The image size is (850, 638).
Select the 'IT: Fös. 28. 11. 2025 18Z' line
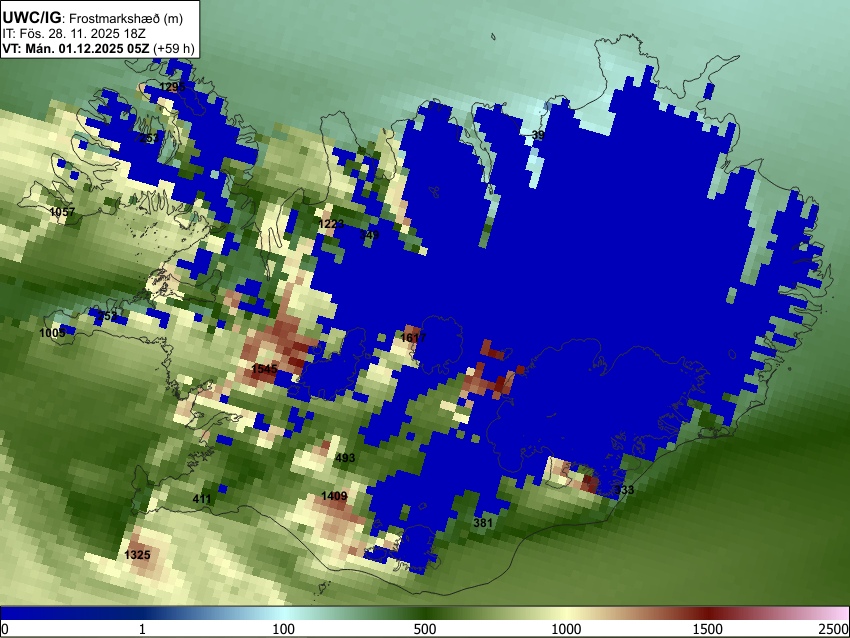click(x=74, y=34)
